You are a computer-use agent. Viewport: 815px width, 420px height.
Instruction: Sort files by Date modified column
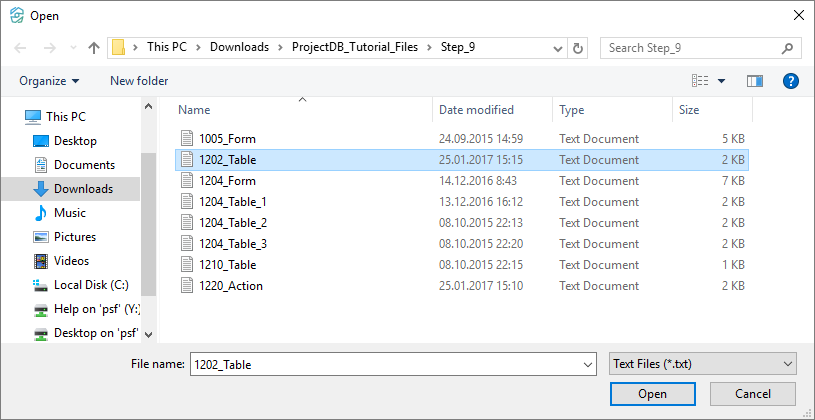476,110
